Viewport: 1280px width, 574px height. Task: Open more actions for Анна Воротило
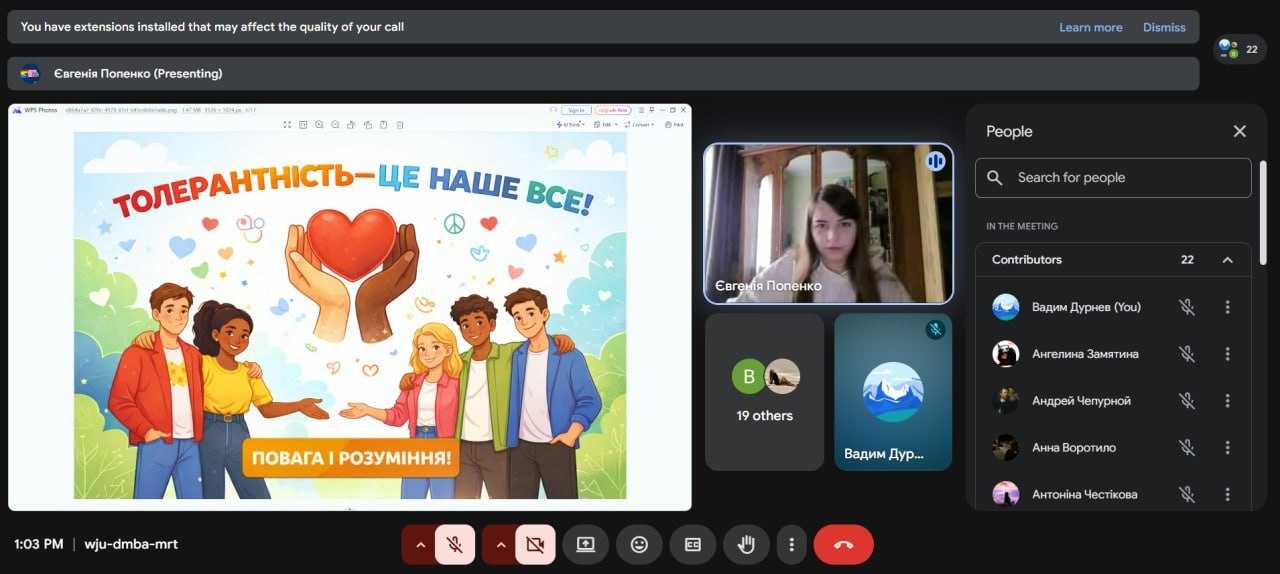1227,448
